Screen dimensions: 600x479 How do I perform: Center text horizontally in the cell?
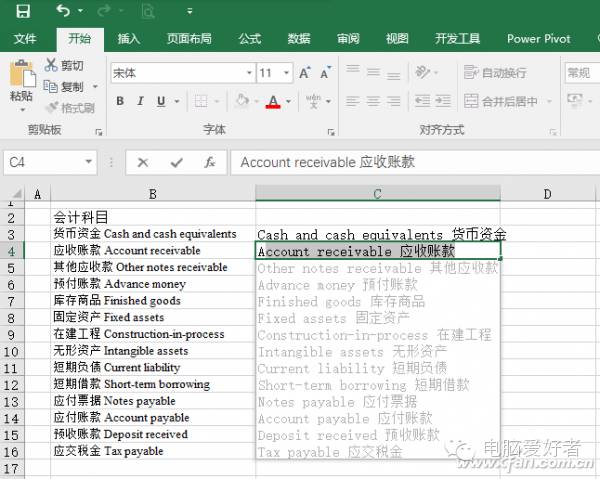click(x=373, y=101)
